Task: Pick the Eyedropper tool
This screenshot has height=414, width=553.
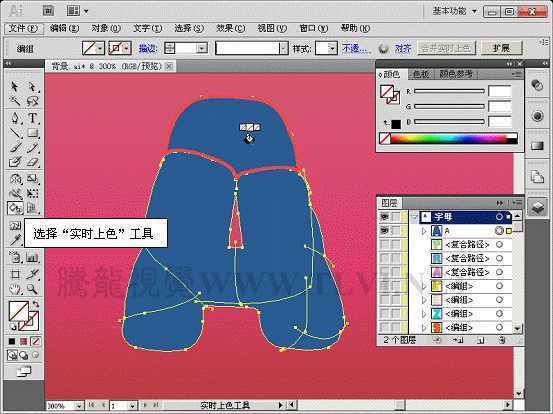Action: [x=15, y=241]
